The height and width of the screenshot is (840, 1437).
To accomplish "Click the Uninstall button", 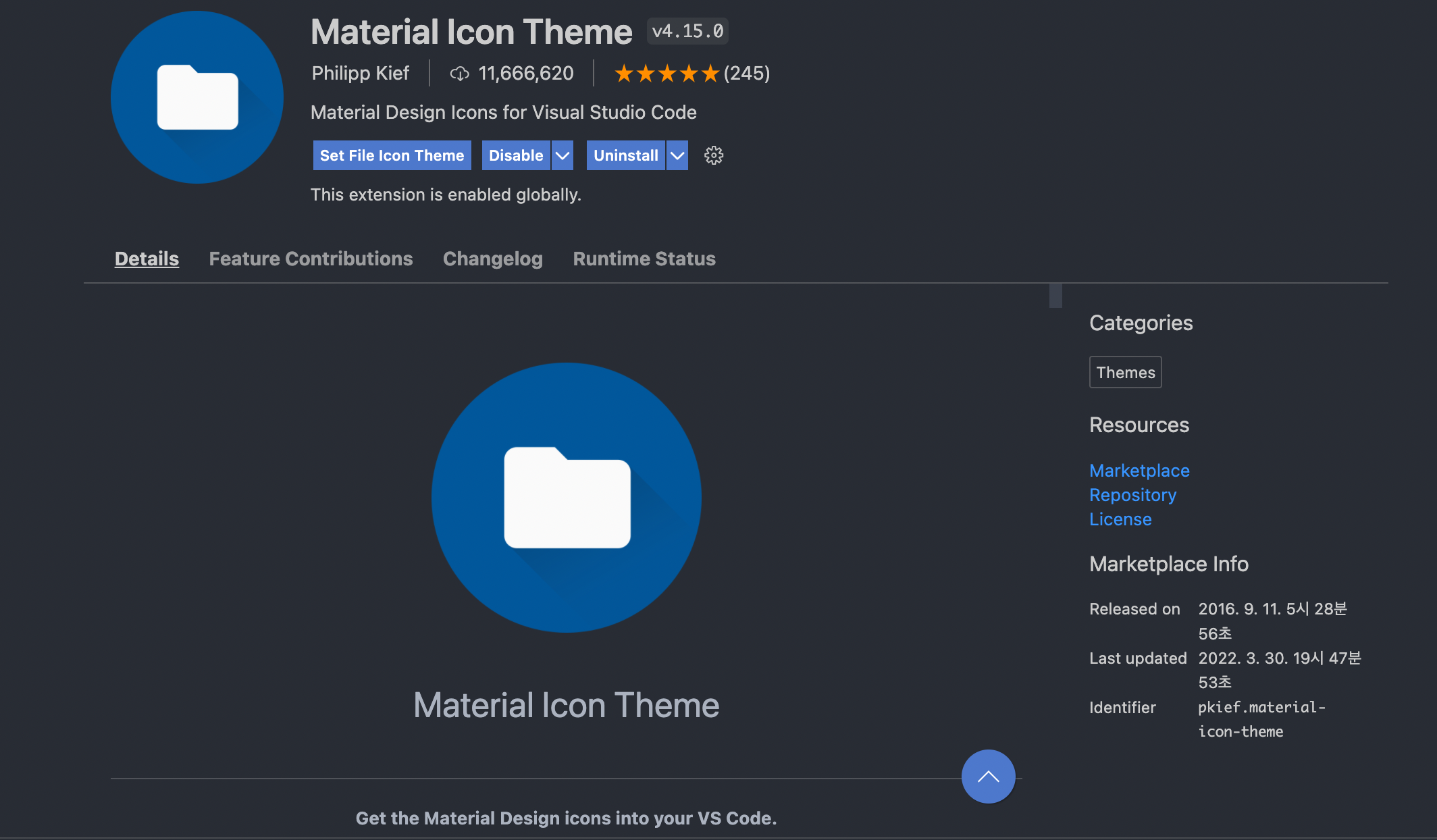I will (x=625, y=155).
